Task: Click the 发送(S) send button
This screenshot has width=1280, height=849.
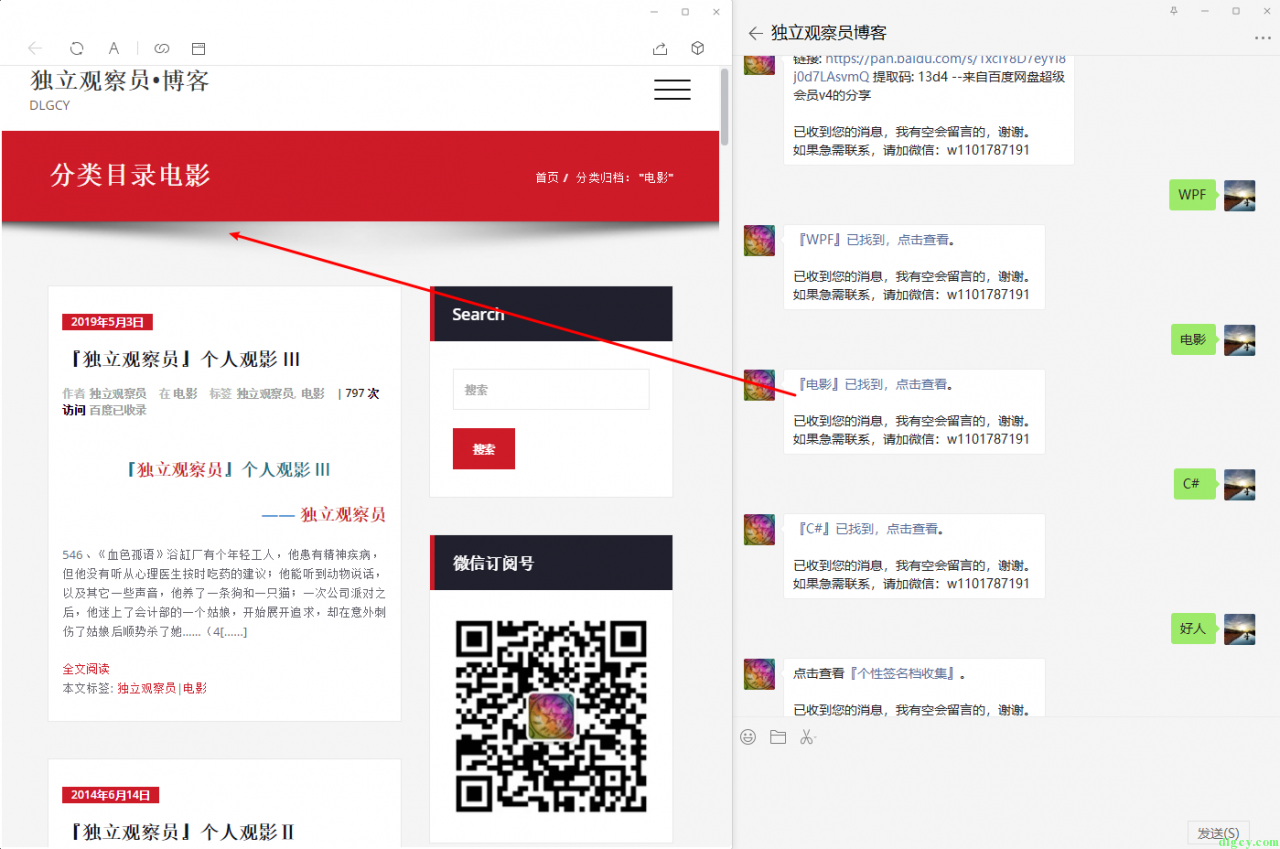Action: point(1218,833)
